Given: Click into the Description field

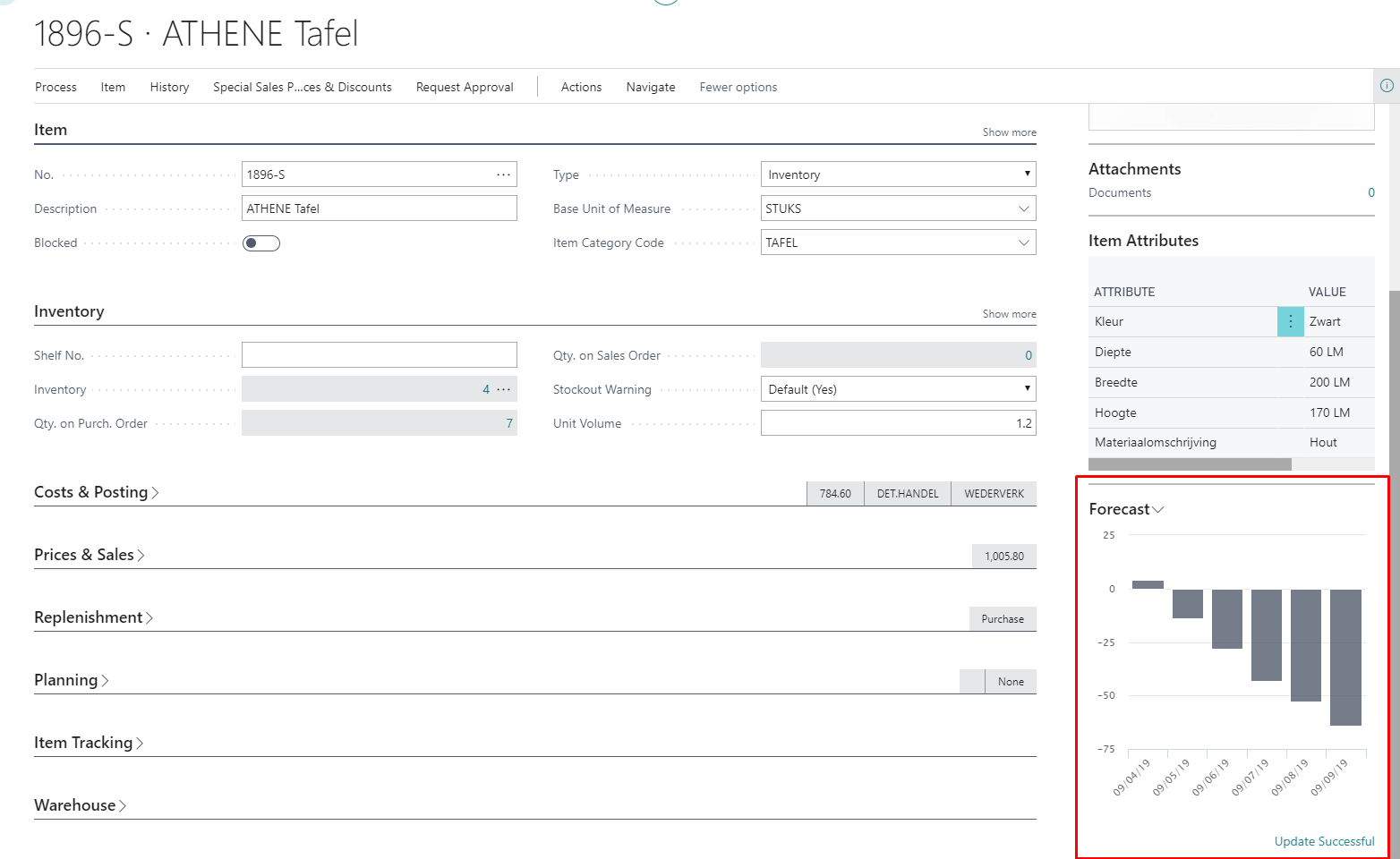Looking at the screenshot, I should click(x=380, y=208).
